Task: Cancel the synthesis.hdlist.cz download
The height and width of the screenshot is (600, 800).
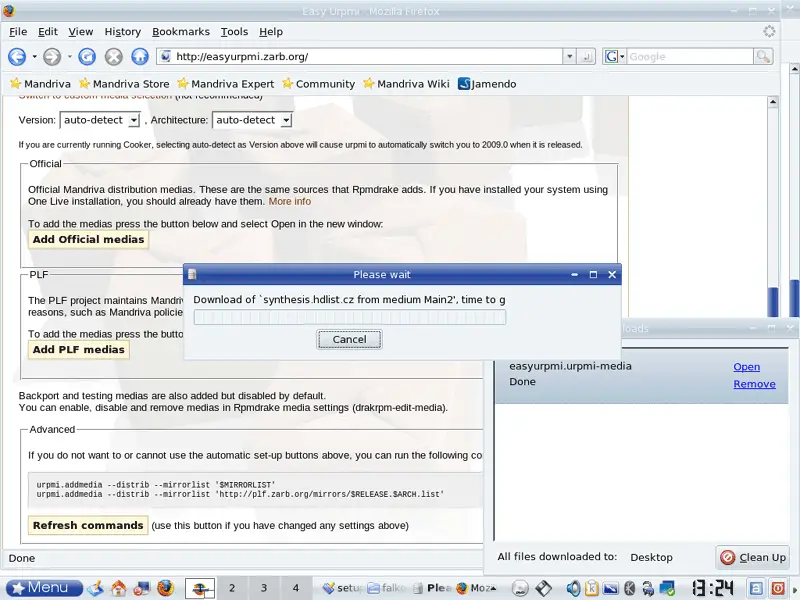Action: click(x=349, y=340)
